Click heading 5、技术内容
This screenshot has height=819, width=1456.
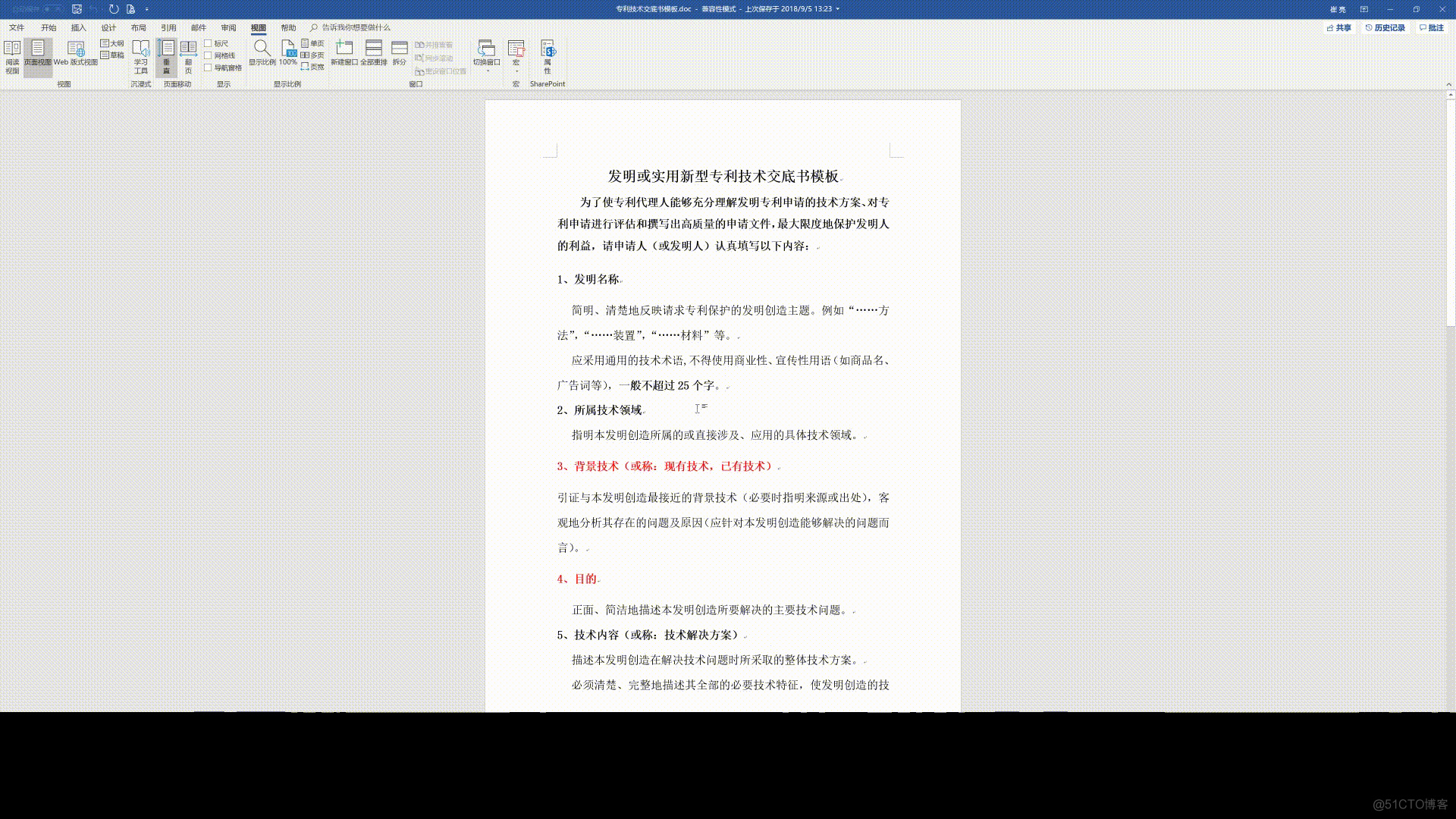tap(648, 635)
